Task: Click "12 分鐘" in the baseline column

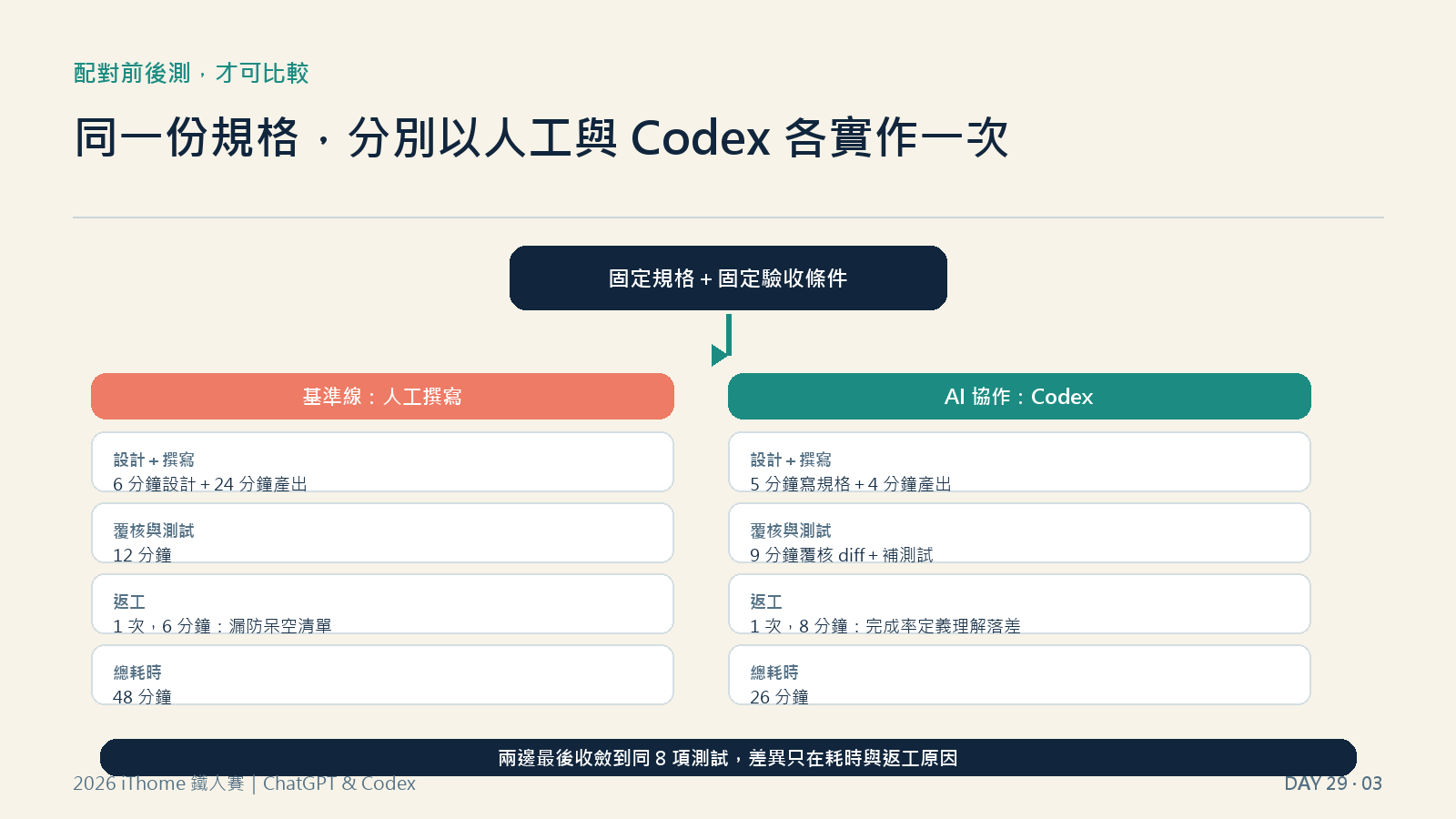Action: [x=142, y=555]
